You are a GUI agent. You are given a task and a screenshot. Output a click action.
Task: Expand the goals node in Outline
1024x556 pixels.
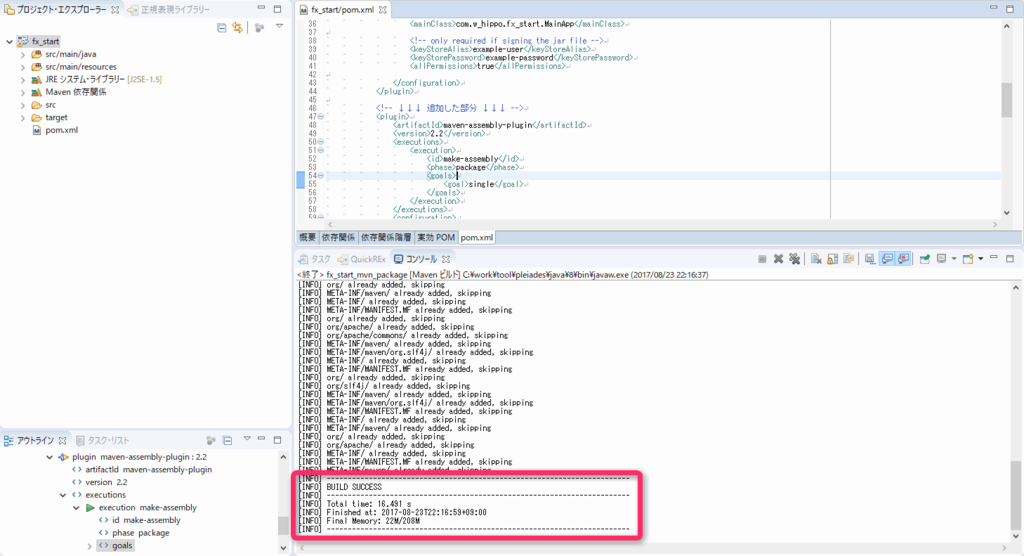point(89,546)
